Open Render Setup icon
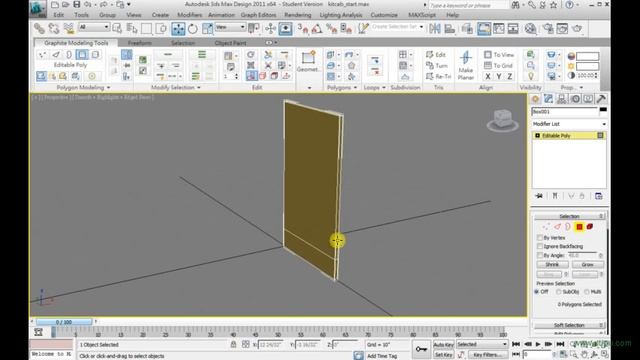This screenshot has height=360, width=640. [548, 29]
